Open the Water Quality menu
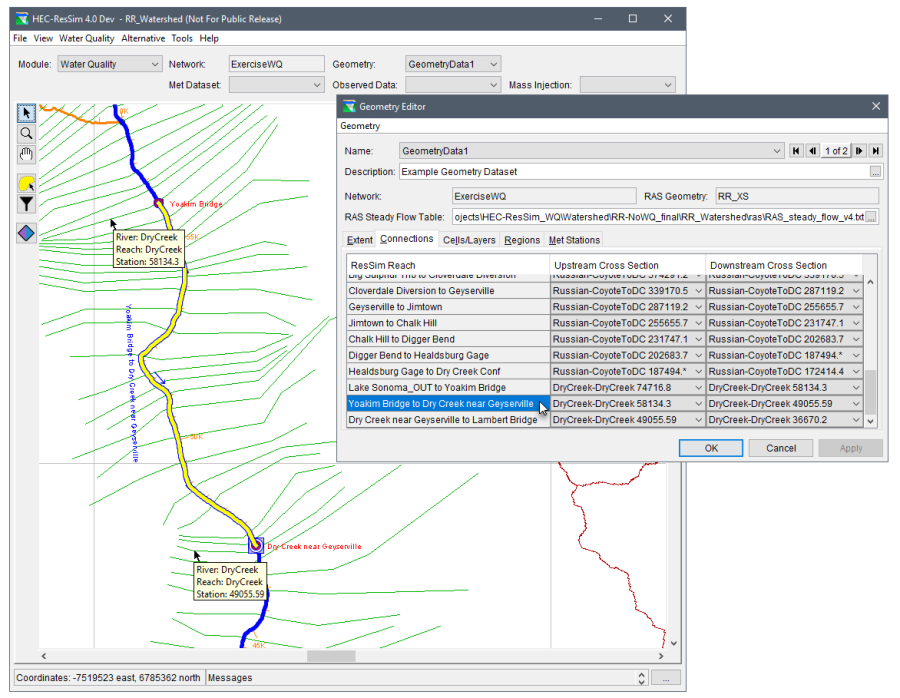900x698 pixels. (x=87, y=38)
